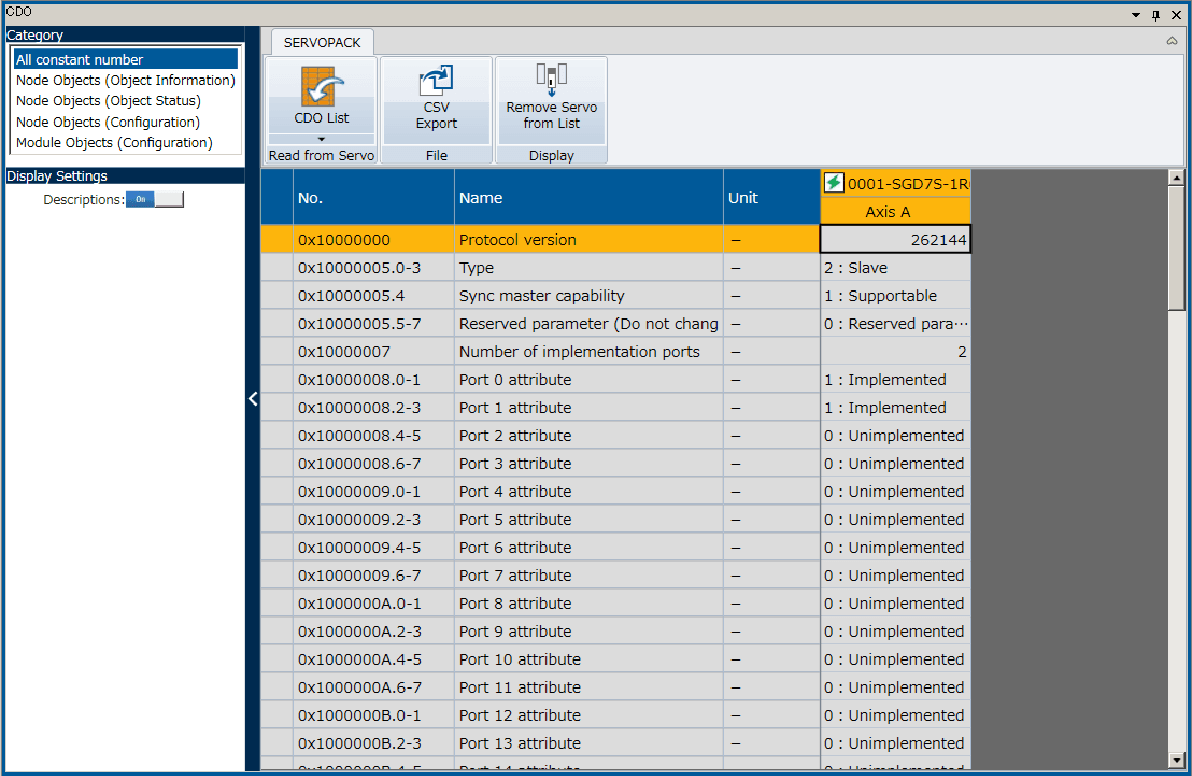Collapse the ribbon using the top-right chevron
1192x776 pixels.
[x=1172, y=42]
